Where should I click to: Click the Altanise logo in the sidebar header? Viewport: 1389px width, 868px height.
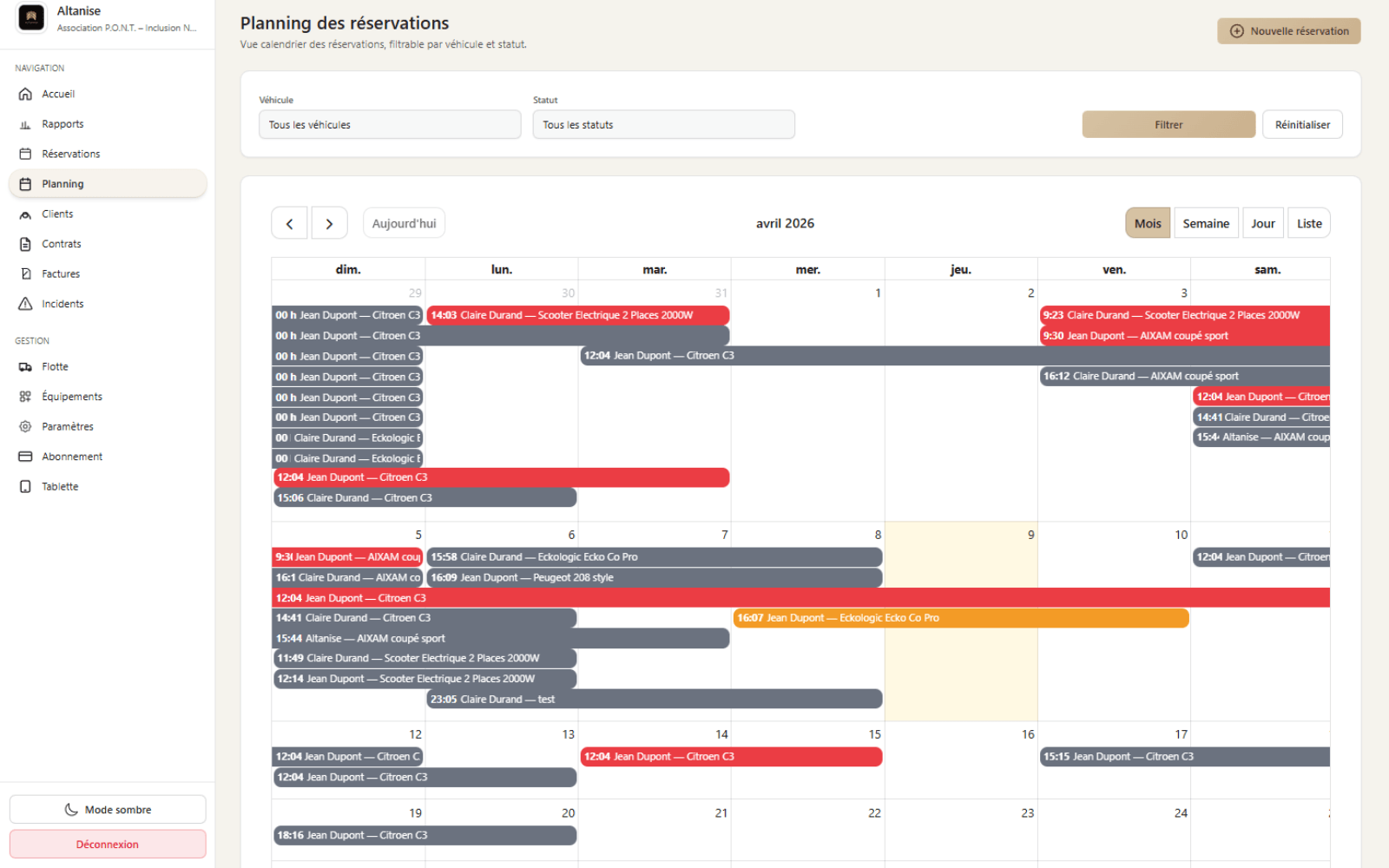coord(31,18)
